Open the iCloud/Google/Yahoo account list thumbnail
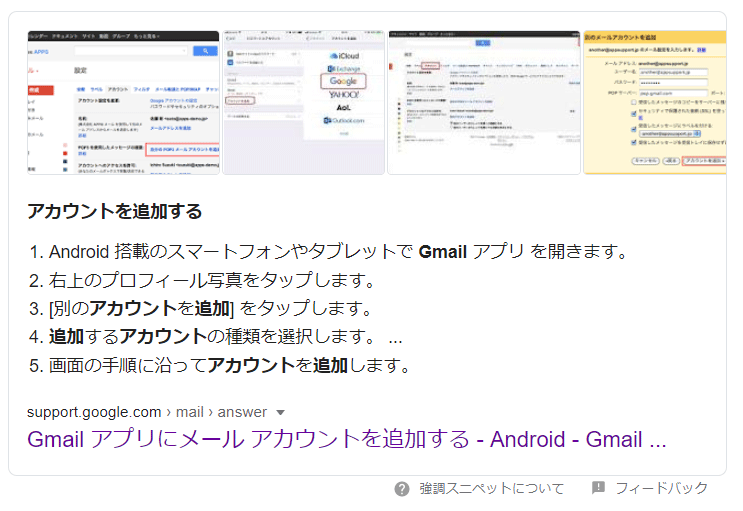 pyautogui.click(x=303, y=102)
